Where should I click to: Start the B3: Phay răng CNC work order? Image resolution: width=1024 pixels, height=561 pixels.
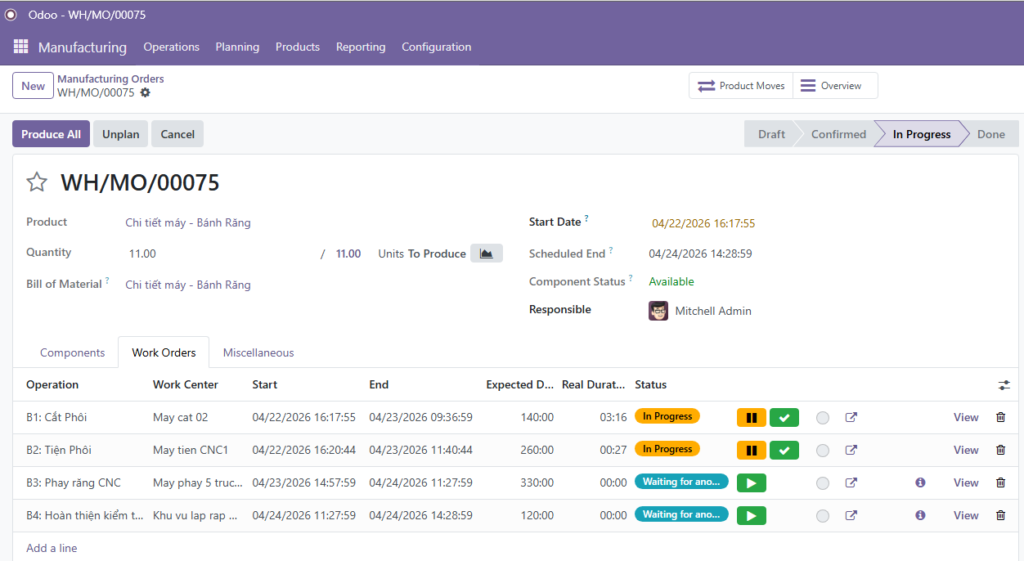751,483
